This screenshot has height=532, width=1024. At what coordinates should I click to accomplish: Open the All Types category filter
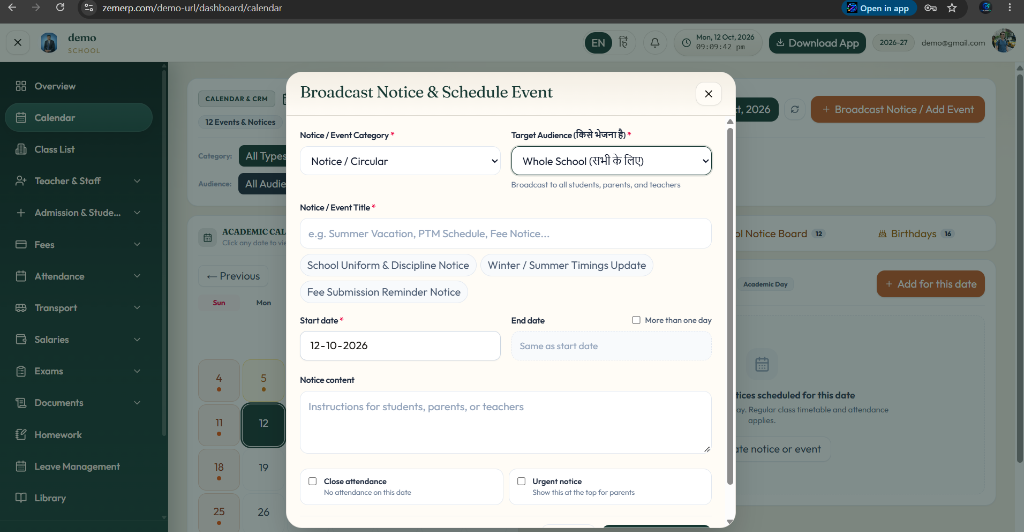[263, 156]
